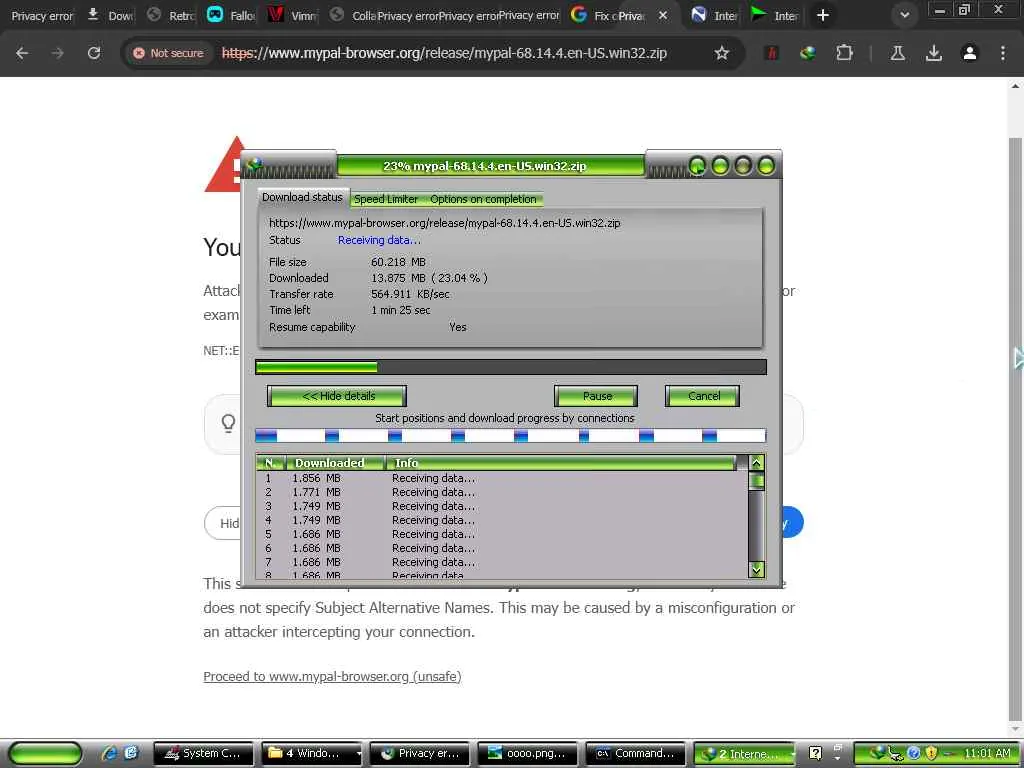Open the Chrome Labs flask icon
The image size is (1024, 768).
pos(898,53)
